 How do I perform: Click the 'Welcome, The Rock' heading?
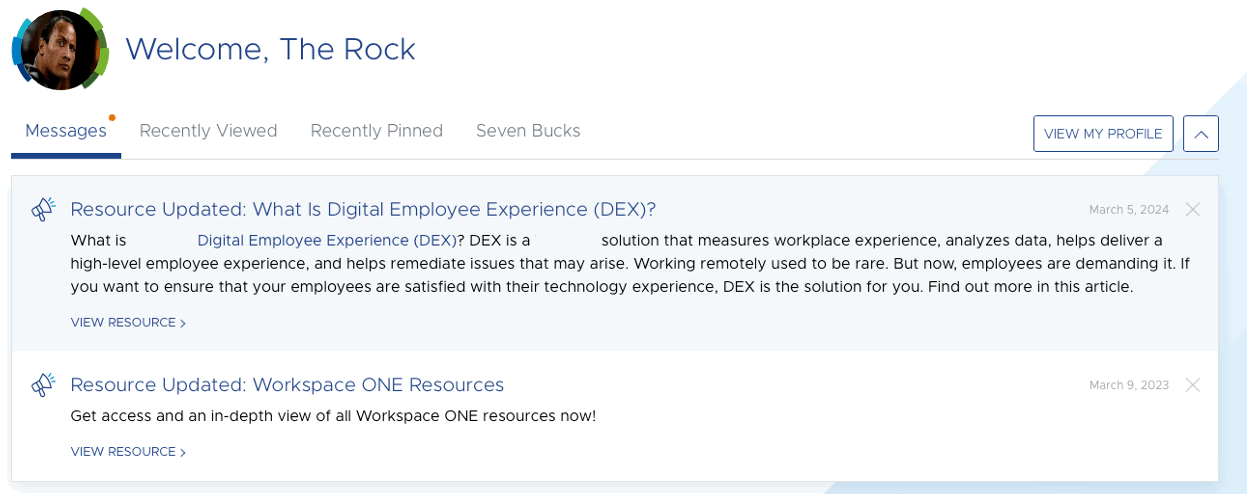click(x=270, y=49)
